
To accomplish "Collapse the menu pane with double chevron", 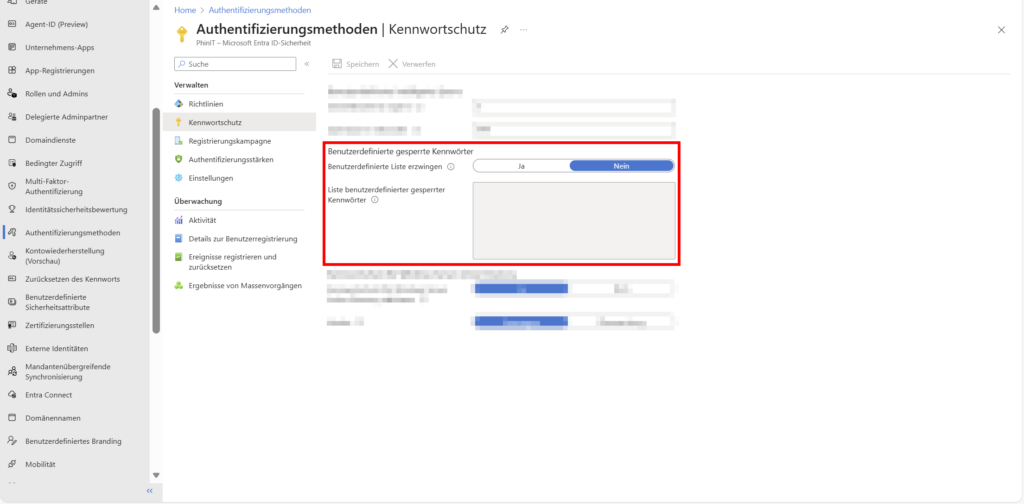I will click(x=307, y=64).
